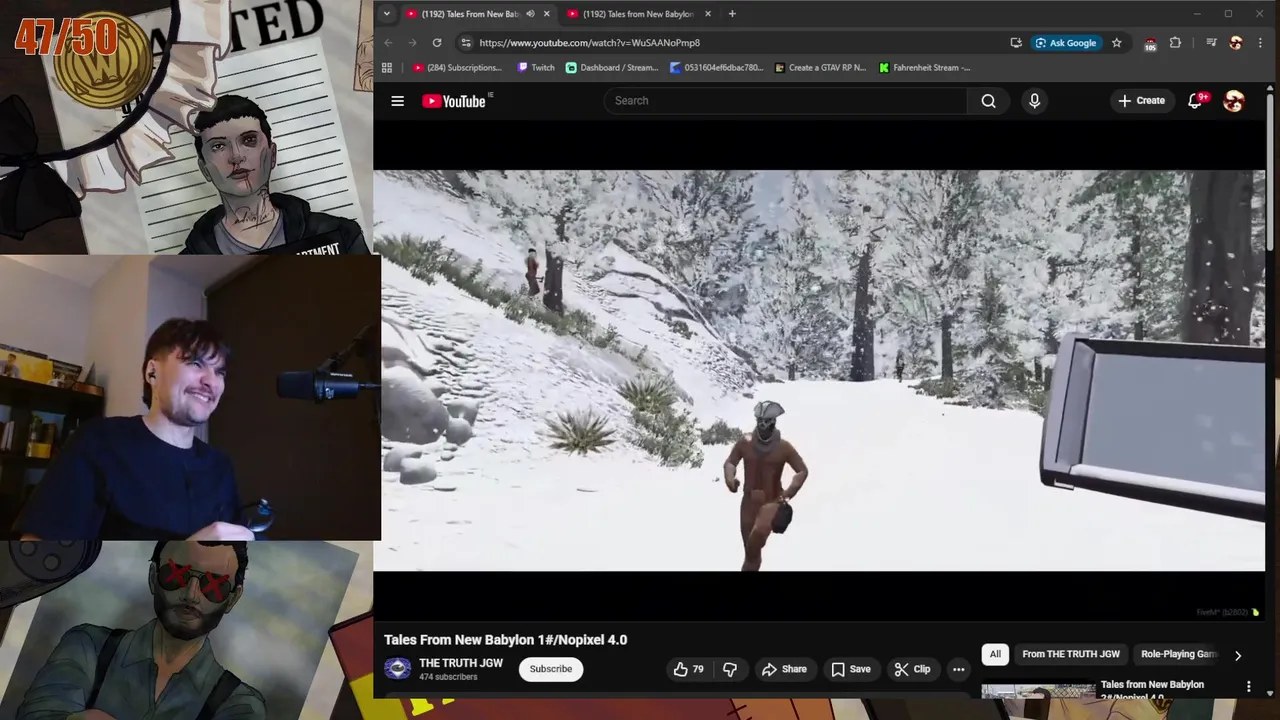Open options for Tales from New Babylon suggestion
This screenshot has width=1280, height=720.
[1248, 686]
